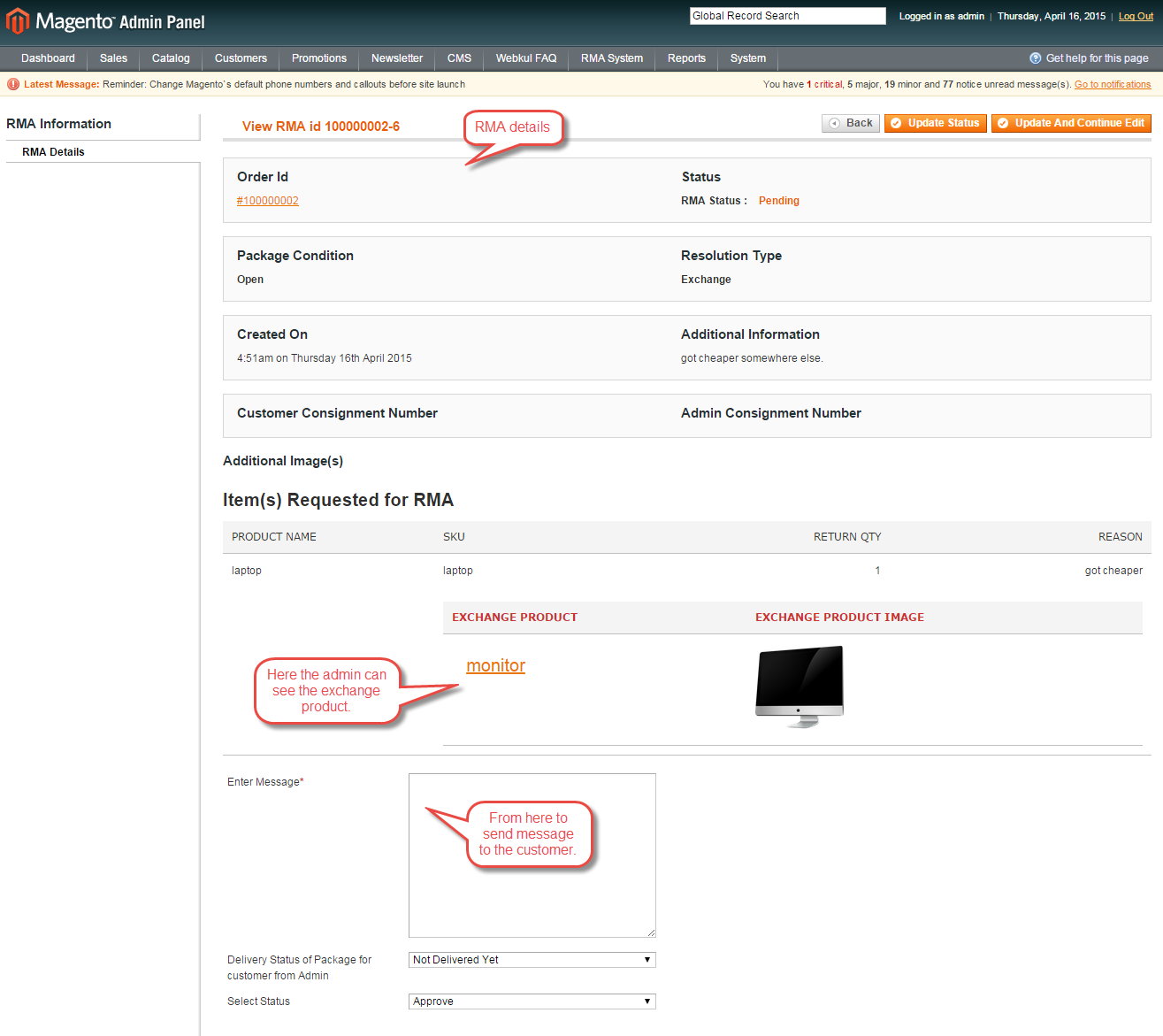Viewport: 1163px width, 1036px height.
Task: Click the monitor exchange product image
Action: click(x=800, y=687)
